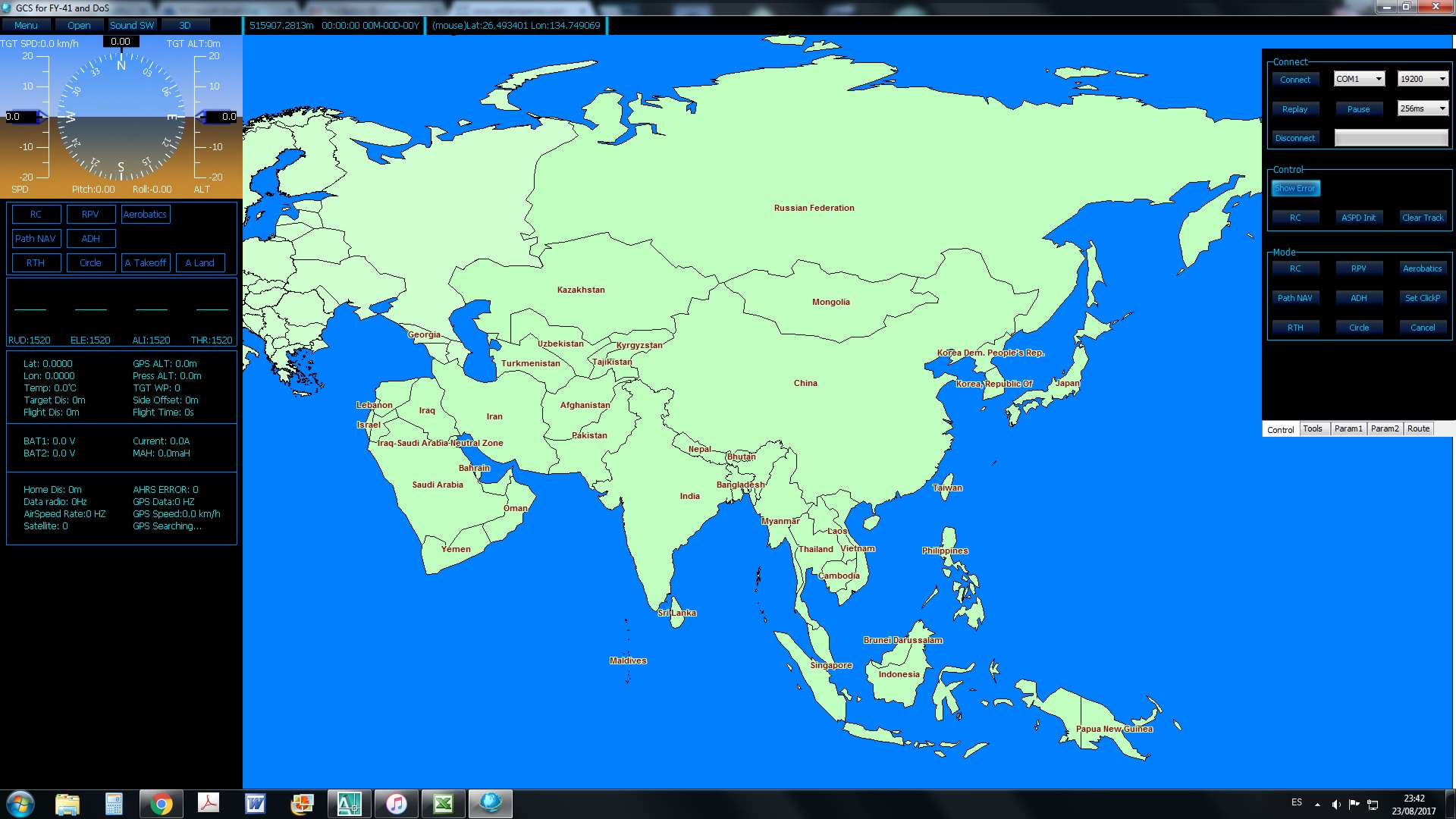
Task: Toggle the 3D view button
Action: [185, 25]
